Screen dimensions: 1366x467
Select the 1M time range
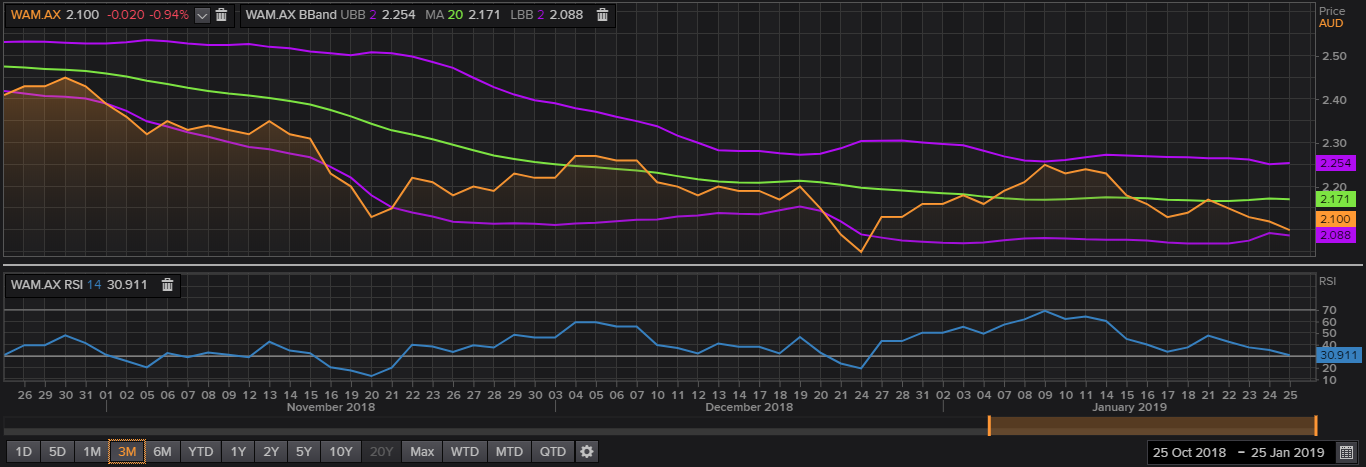92,452
